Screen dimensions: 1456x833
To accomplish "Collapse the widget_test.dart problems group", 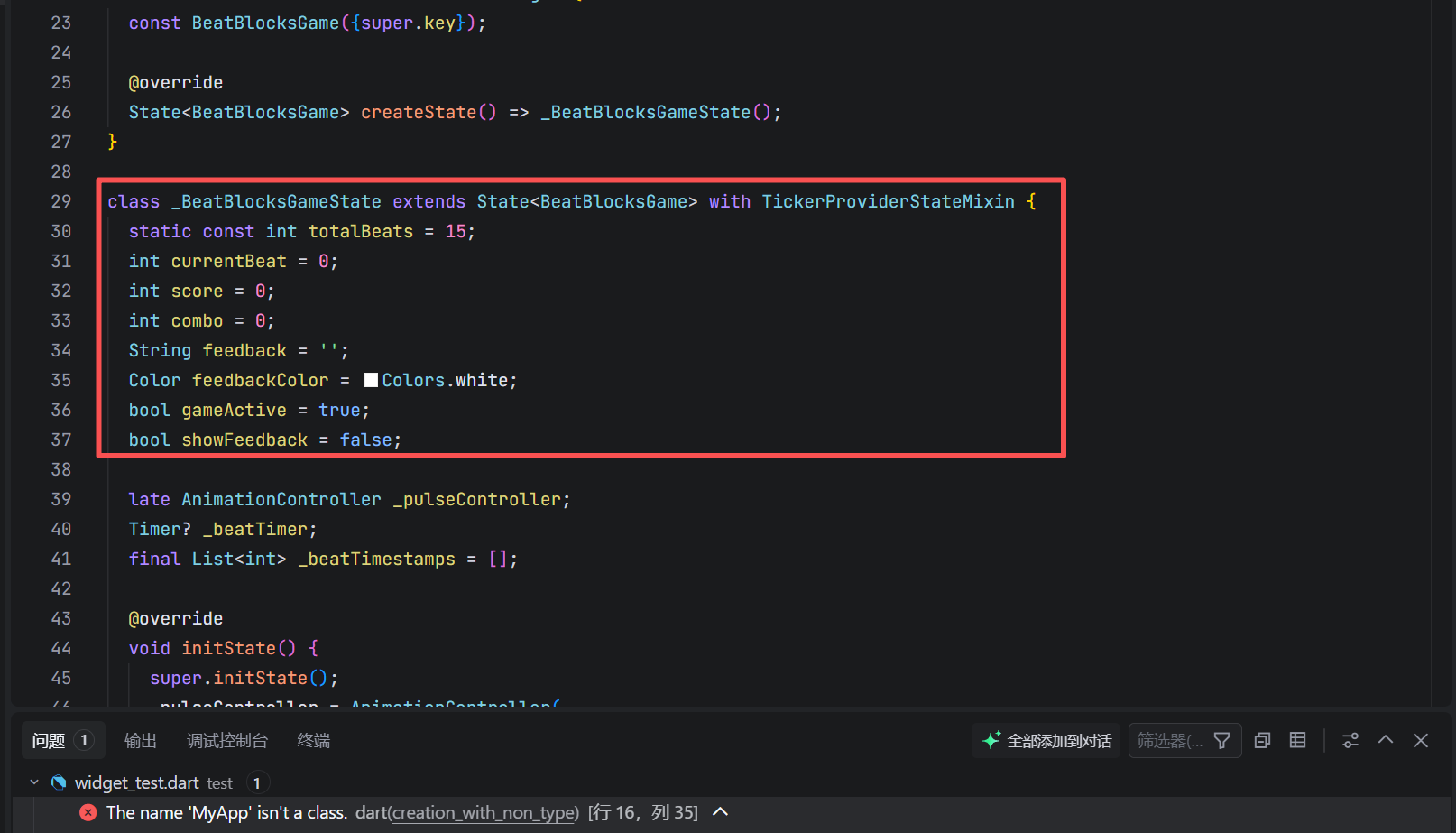I will 34,782.
